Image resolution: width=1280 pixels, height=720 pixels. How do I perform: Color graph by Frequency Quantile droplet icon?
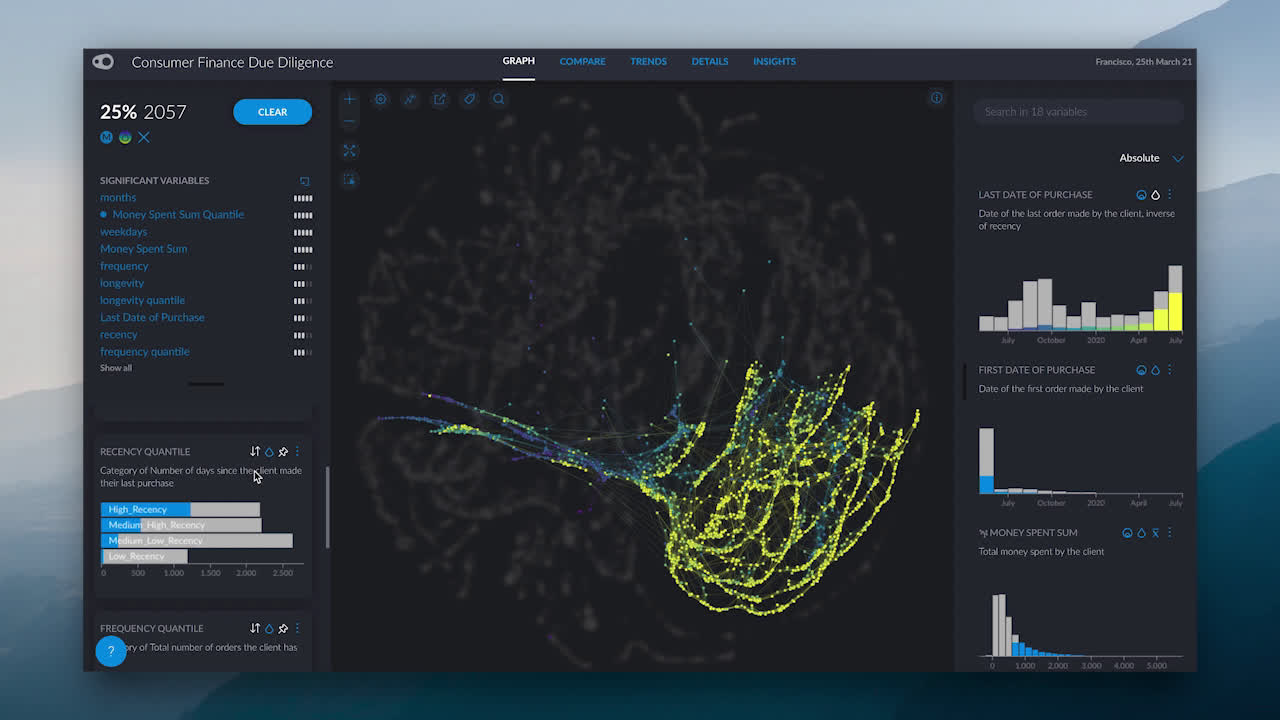(x=269, y=628)
